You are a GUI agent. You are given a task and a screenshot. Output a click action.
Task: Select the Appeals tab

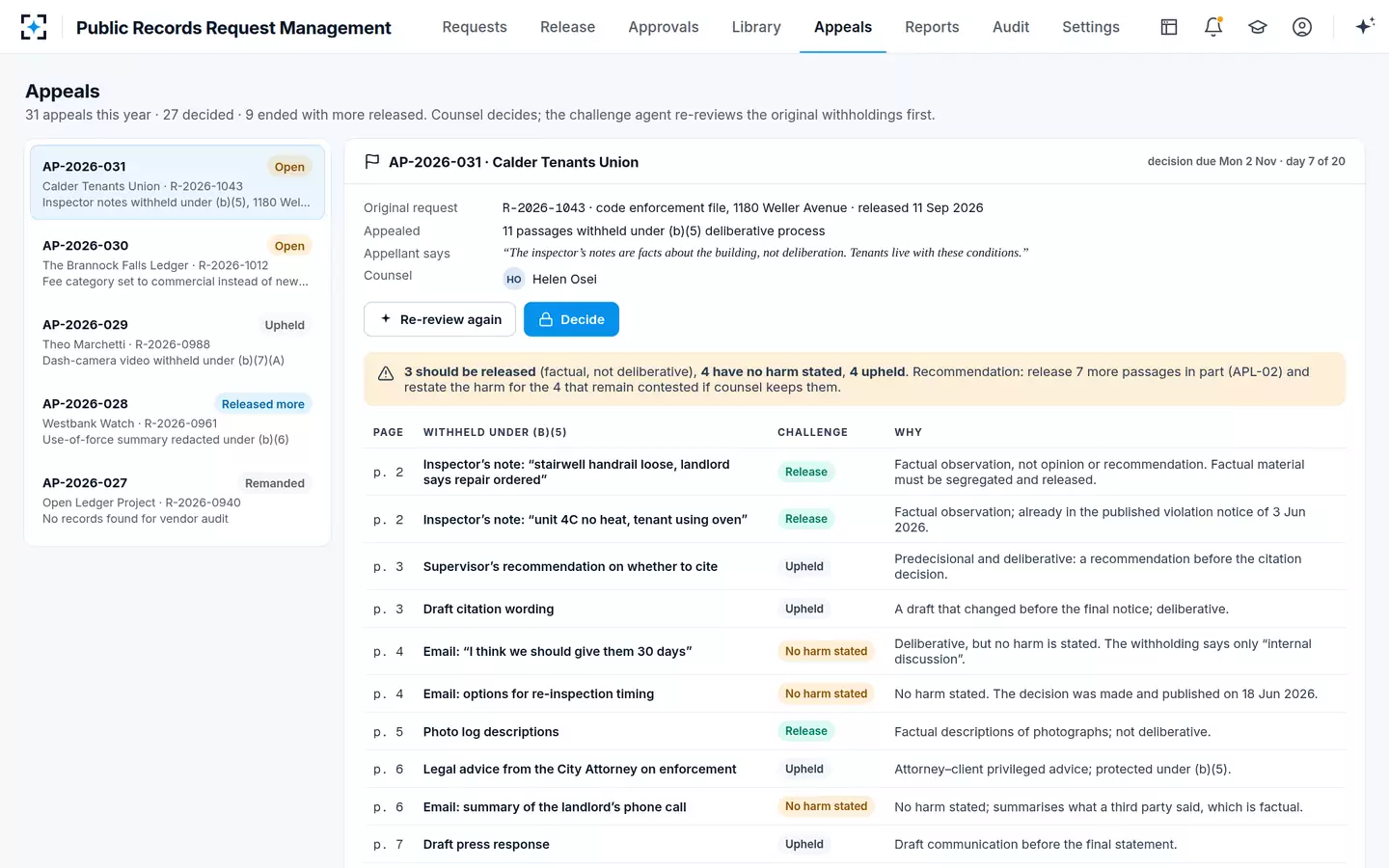click(x=843, y=27)
